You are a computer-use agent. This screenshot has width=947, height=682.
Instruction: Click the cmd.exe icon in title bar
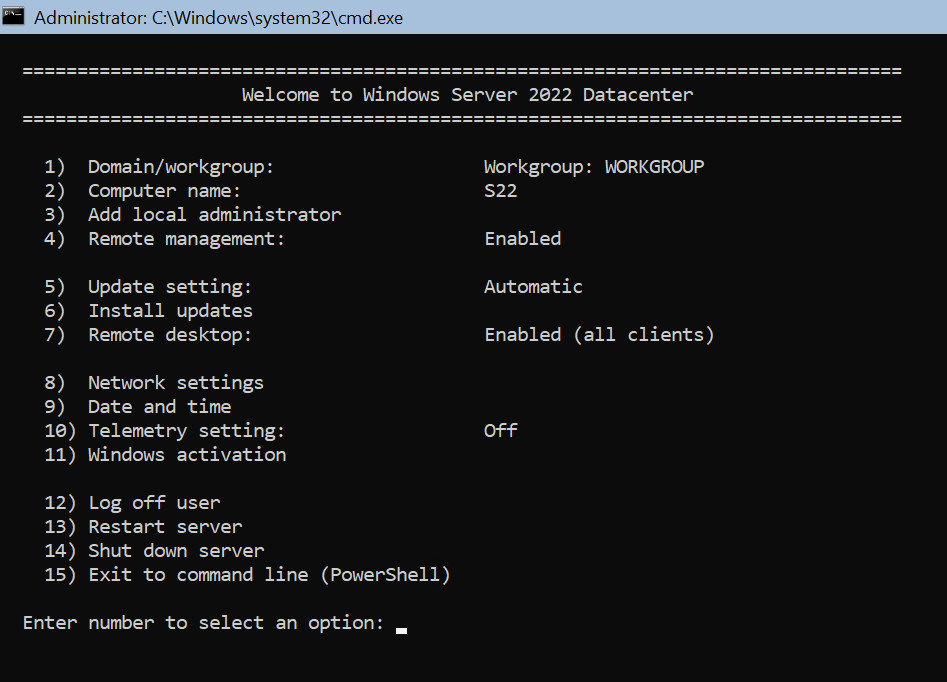pyautogui.click(x=13, y=16)
